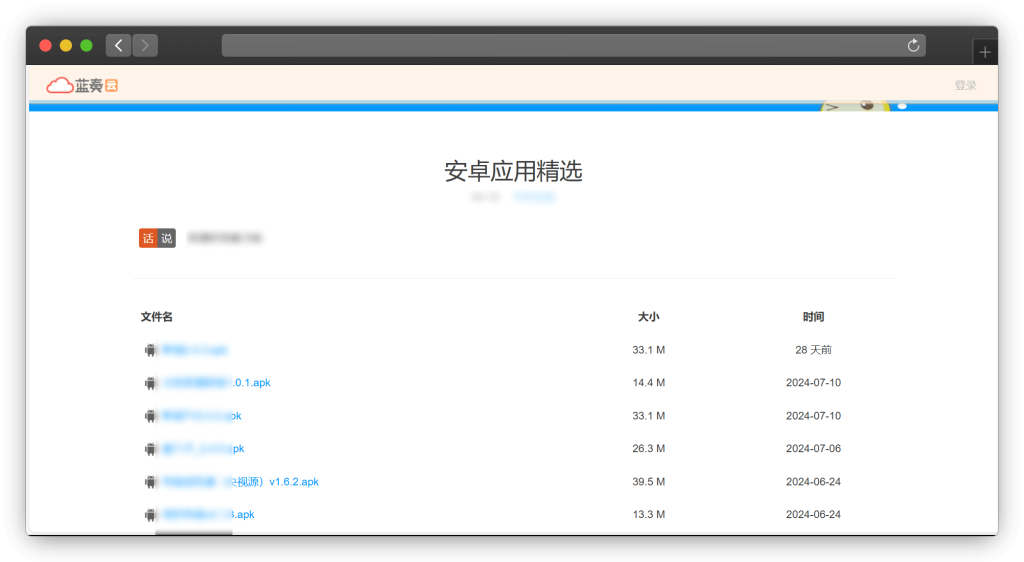The width and height of the screenshot is (1024, 562).
Task: Click the browser address bar
Action: [x=573, y=46]
